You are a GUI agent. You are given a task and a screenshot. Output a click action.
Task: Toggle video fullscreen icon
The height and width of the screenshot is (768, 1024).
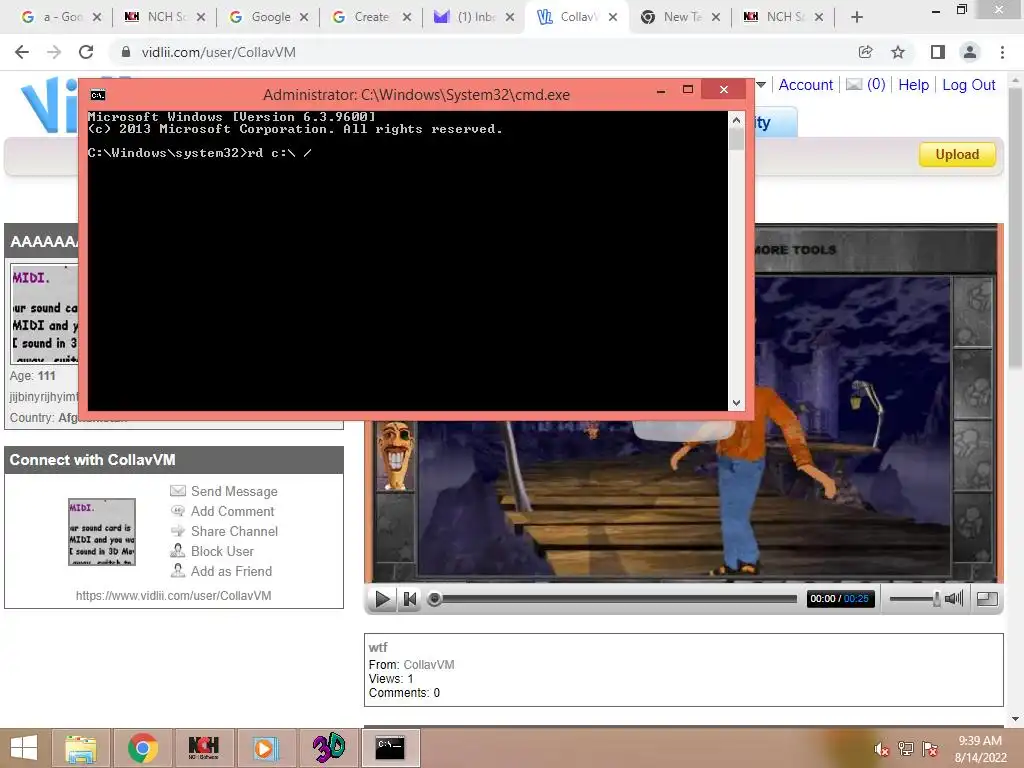pos(987,599)
